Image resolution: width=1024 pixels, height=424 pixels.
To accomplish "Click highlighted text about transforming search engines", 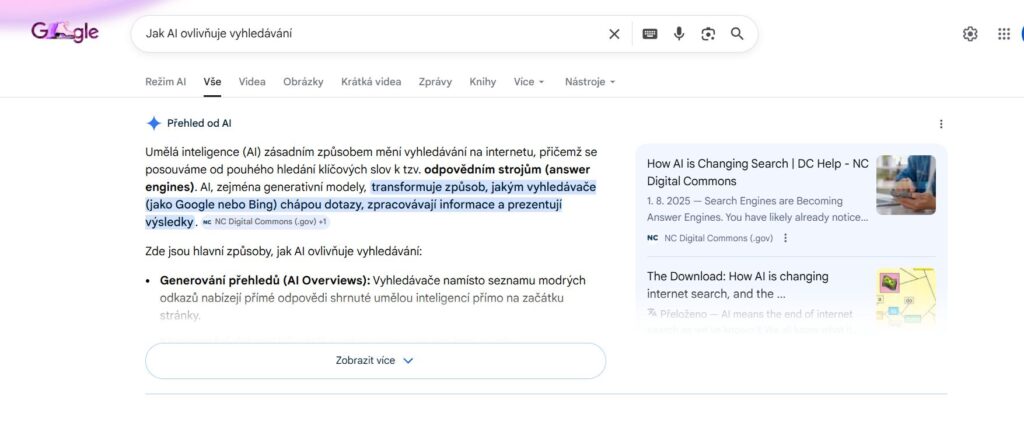I will [x=370, y=204].
